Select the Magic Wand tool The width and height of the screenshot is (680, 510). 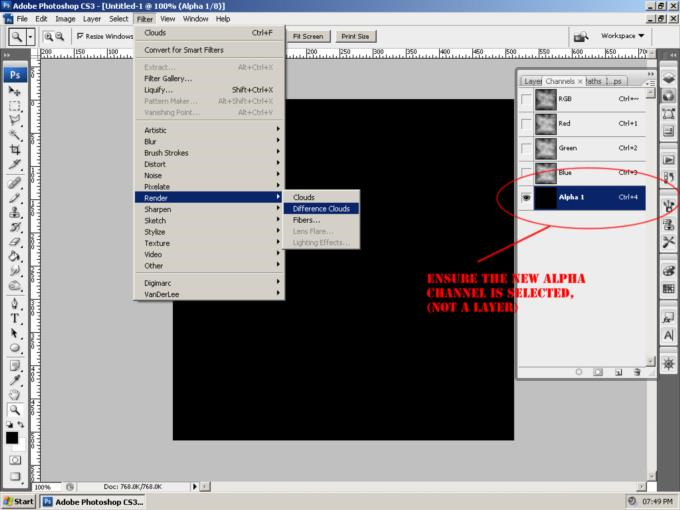point(15,135)
